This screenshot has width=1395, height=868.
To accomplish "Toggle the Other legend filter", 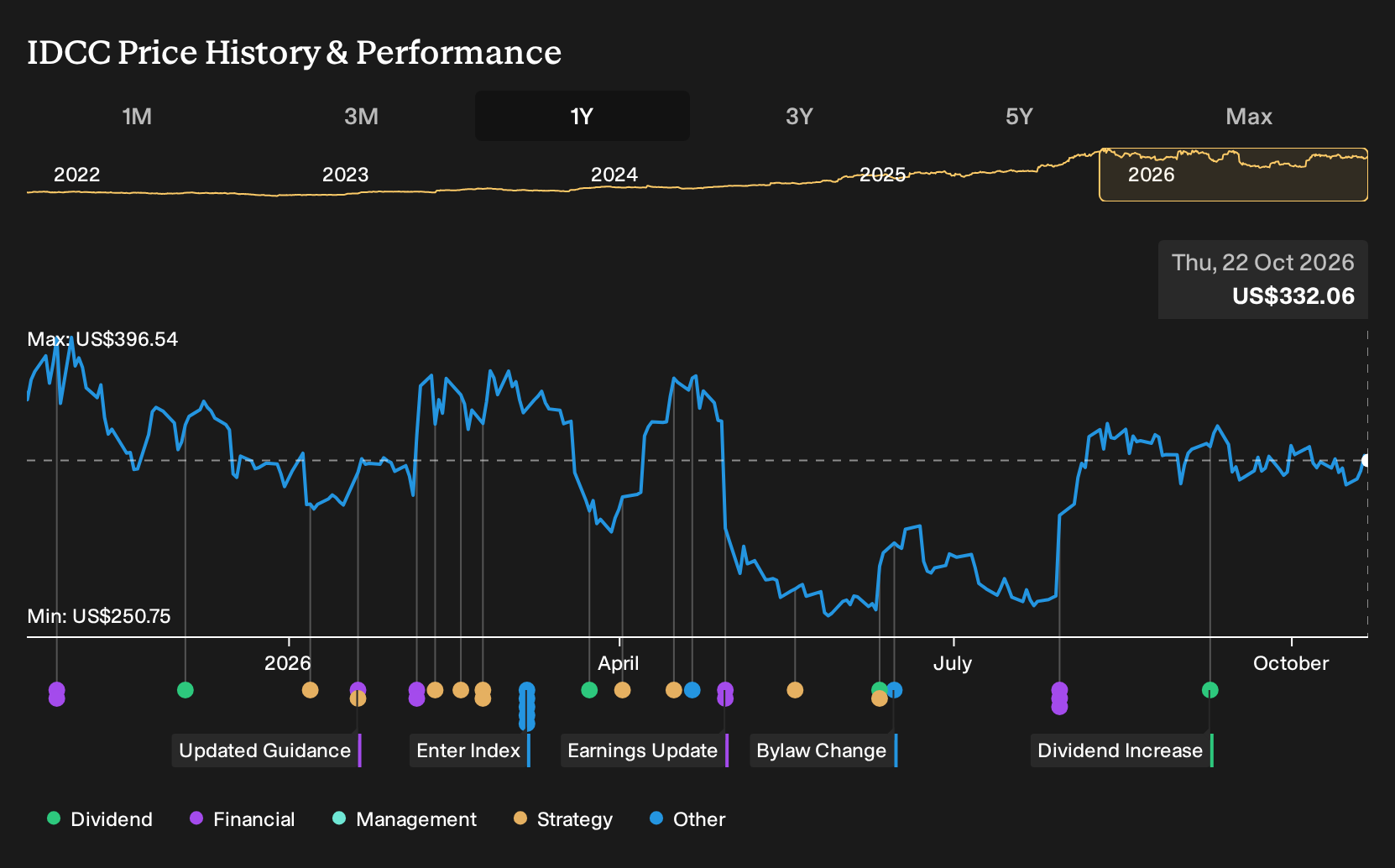I will click(x=687, y=819).
